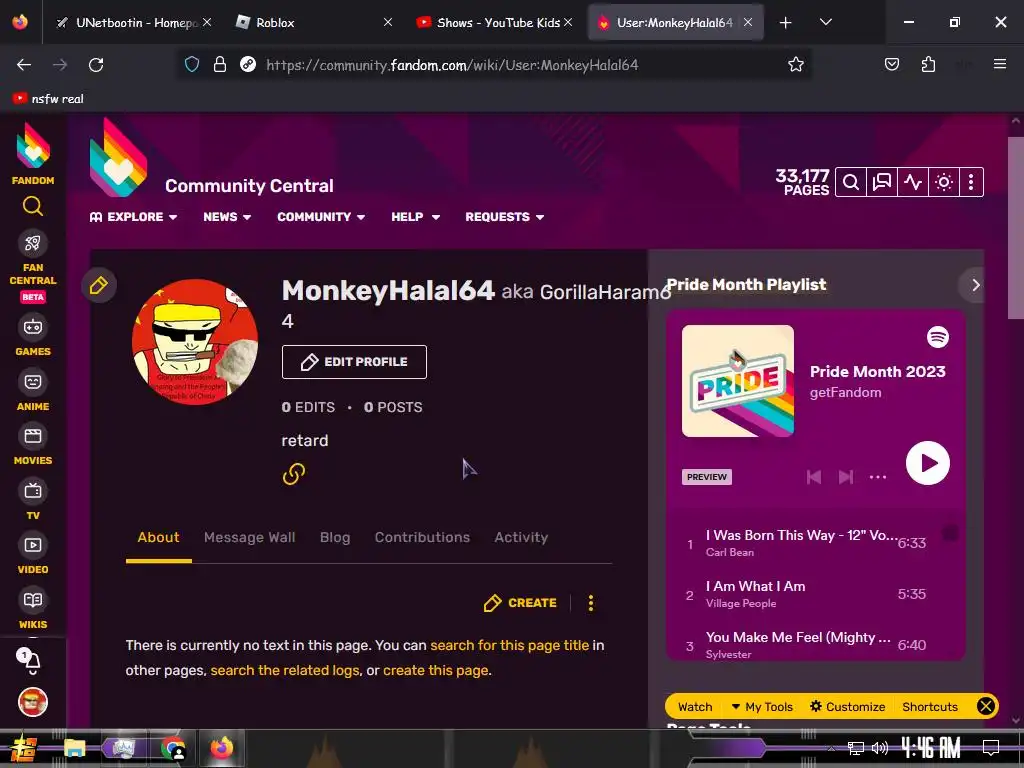This screenshot has width=1024, height=768.
Task: Click the profile link chain icon
Action: point(294,473)
